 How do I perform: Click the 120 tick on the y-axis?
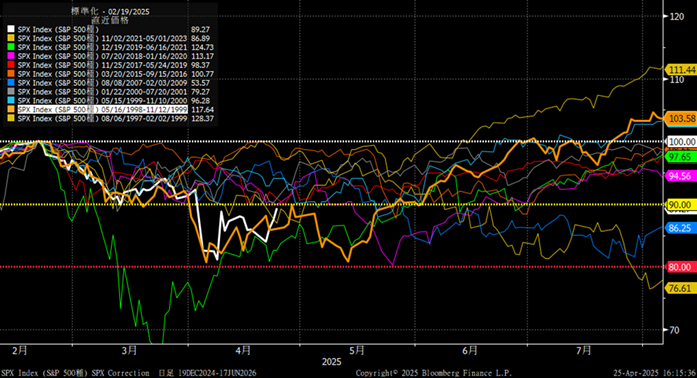tap(677, 16)
